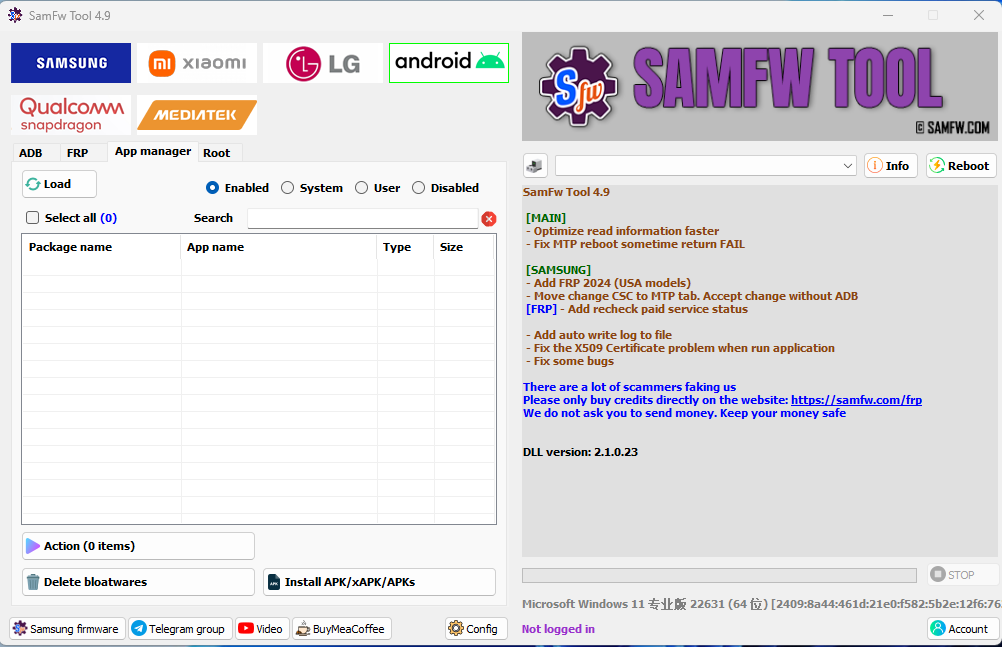This screenshot has height=647, width=1002.
Task: Open the Video YouTube button
Action: [262, 628]
